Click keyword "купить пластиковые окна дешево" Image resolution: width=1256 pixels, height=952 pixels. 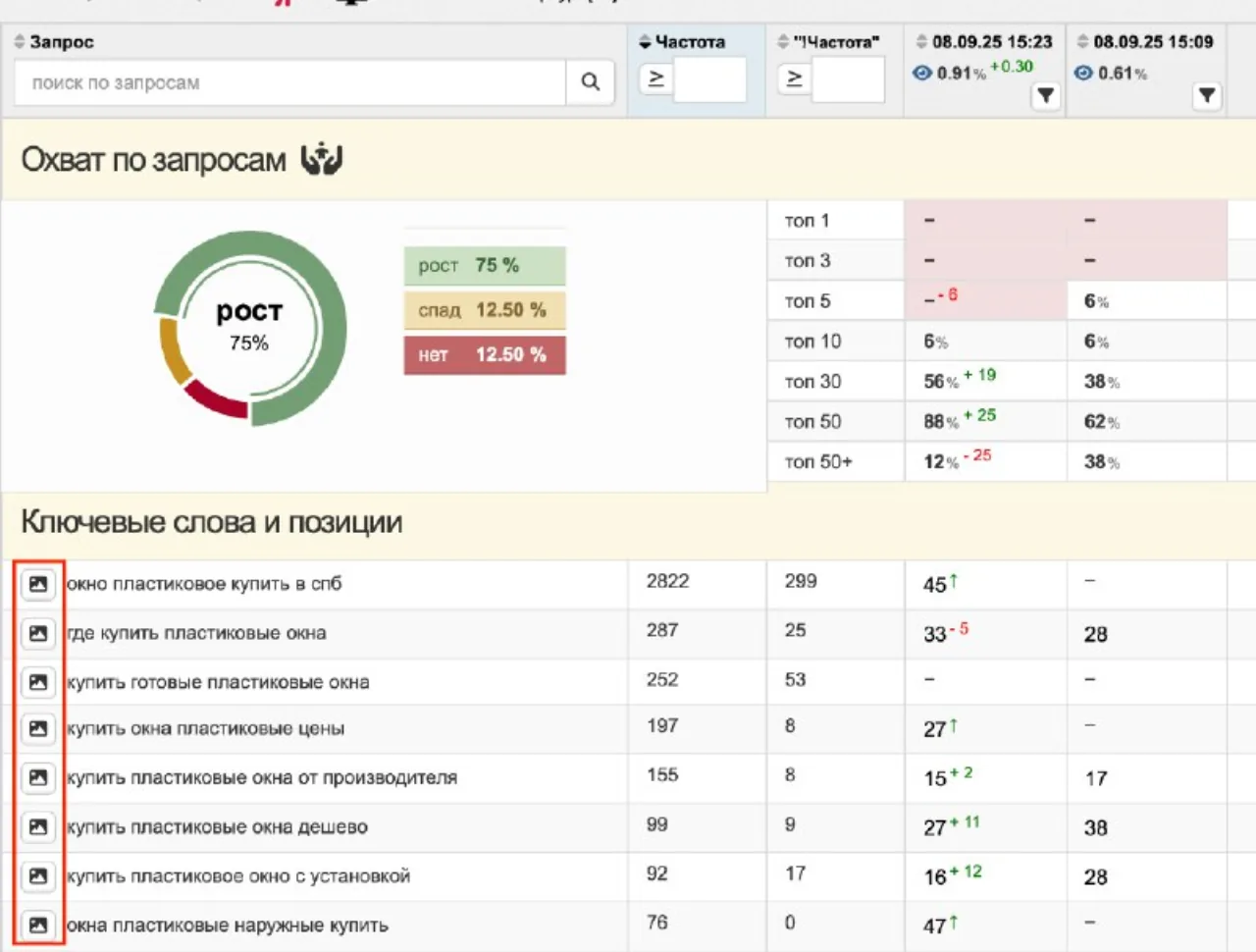[217, 827]
